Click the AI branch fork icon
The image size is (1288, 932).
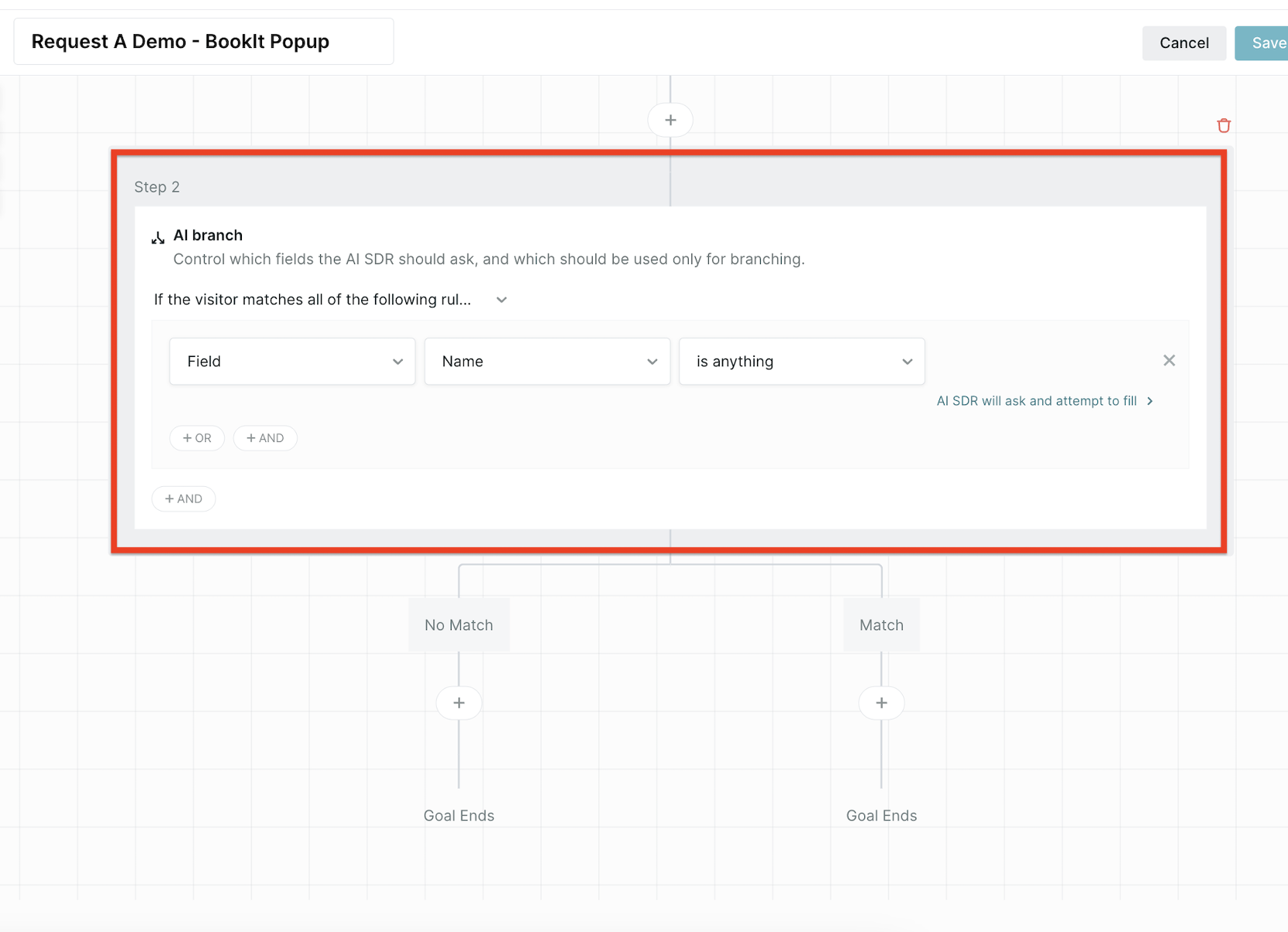[158, 237]
